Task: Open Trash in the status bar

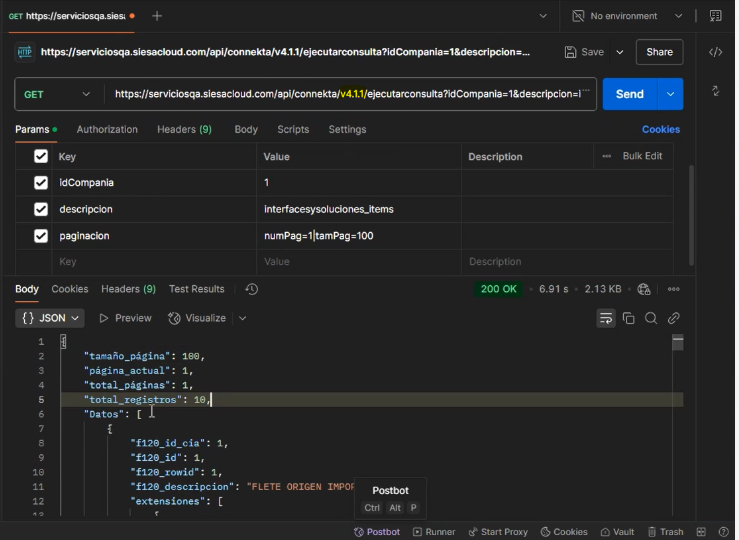Action: click(664, 532)
